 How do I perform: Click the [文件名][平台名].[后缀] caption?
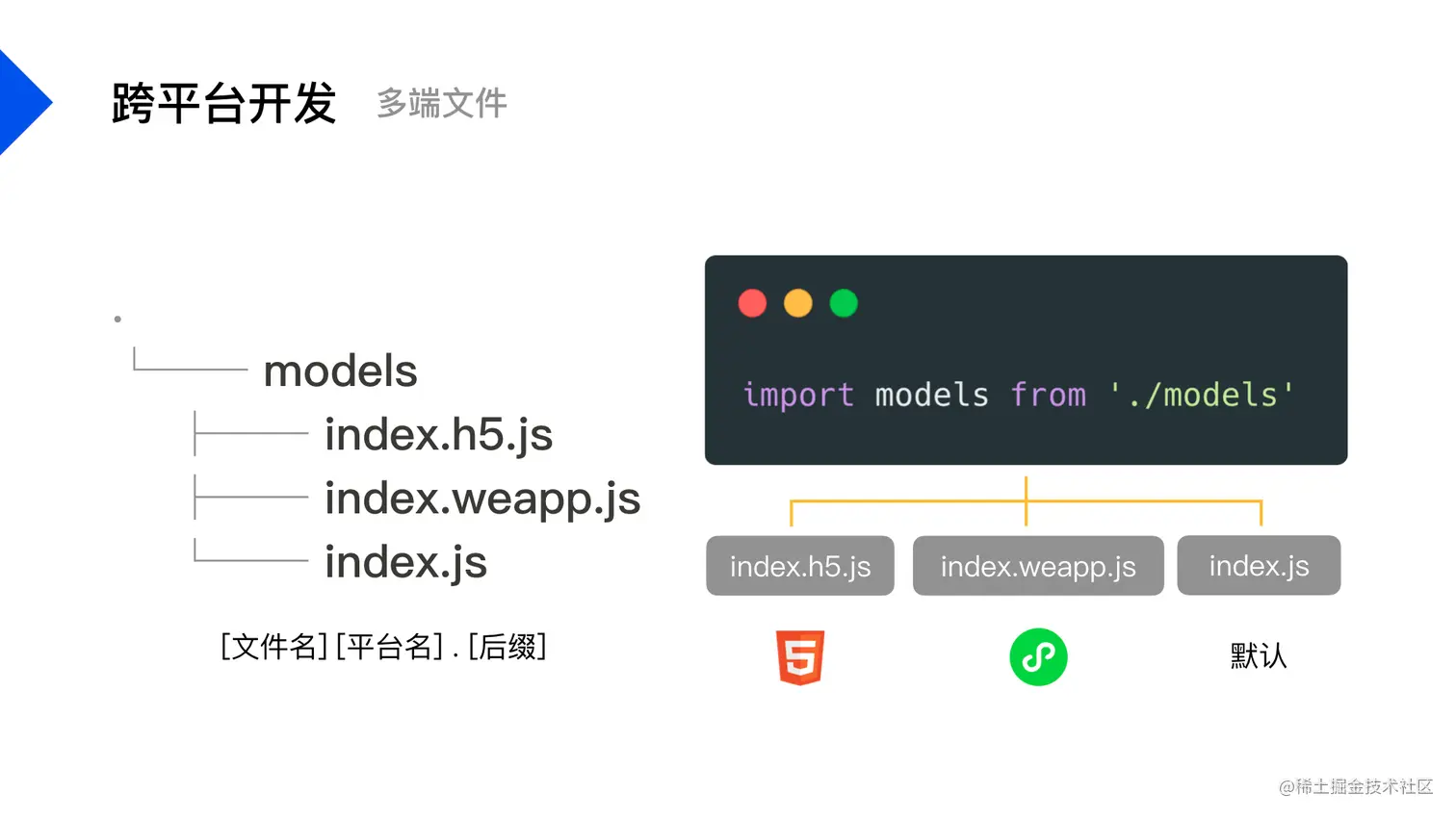coord(383,647)
